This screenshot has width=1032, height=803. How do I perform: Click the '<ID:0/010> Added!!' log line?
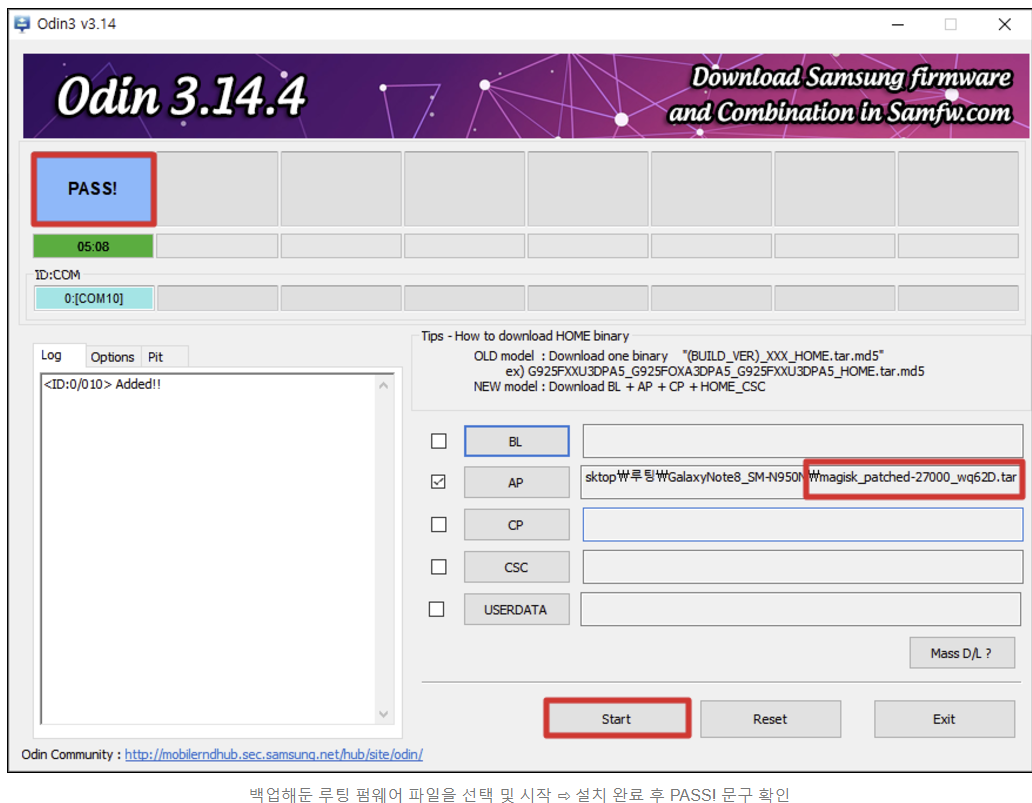click(102, 384)
